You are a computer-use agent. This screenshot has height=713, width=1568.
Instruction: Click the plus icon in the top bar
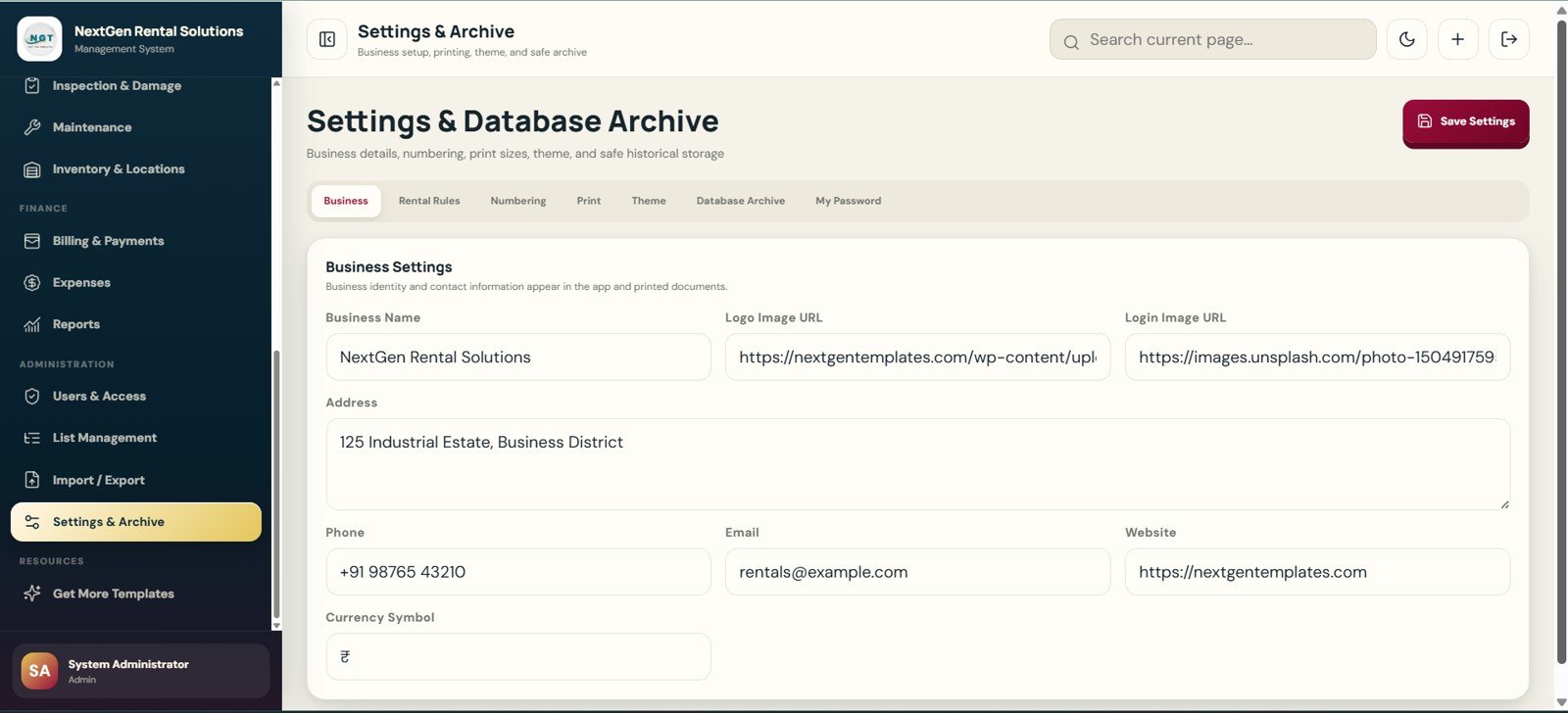(1458, 39)
